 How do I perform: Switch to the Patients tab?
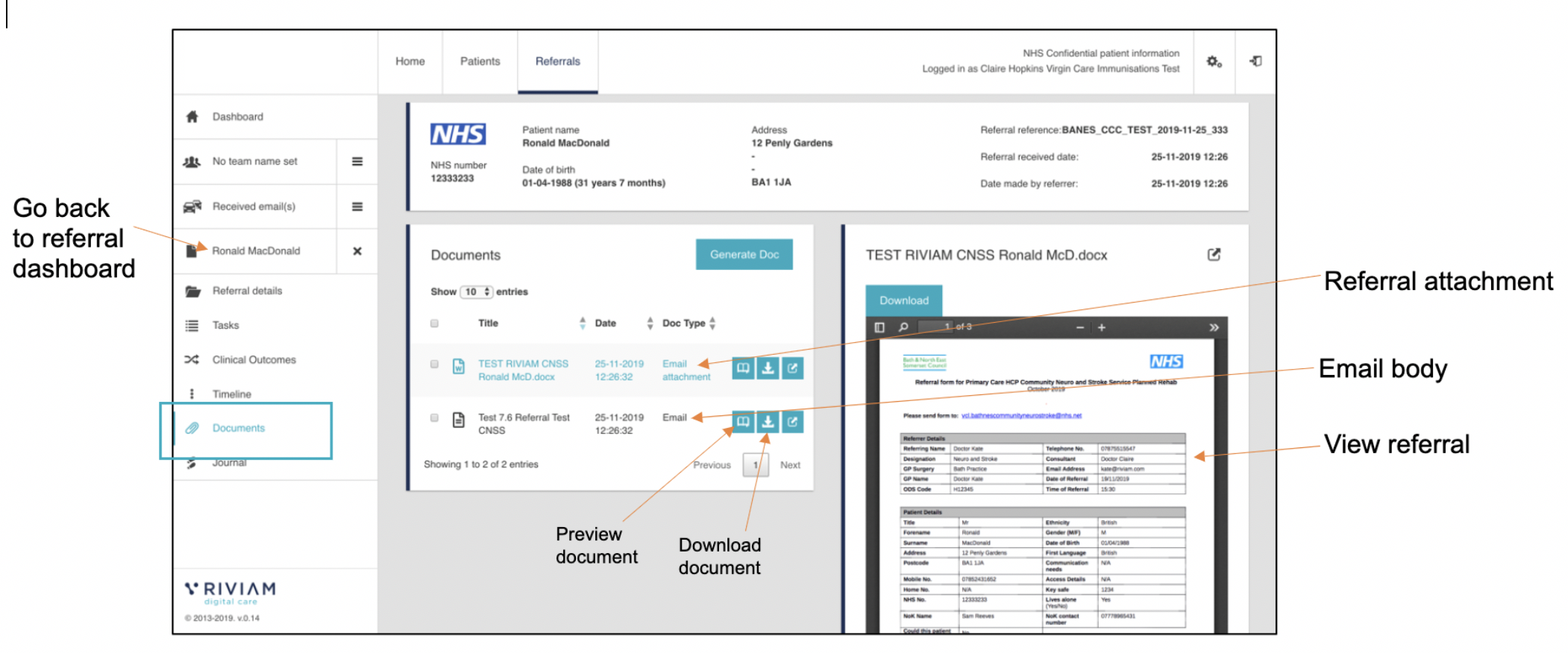pos(480,62)
